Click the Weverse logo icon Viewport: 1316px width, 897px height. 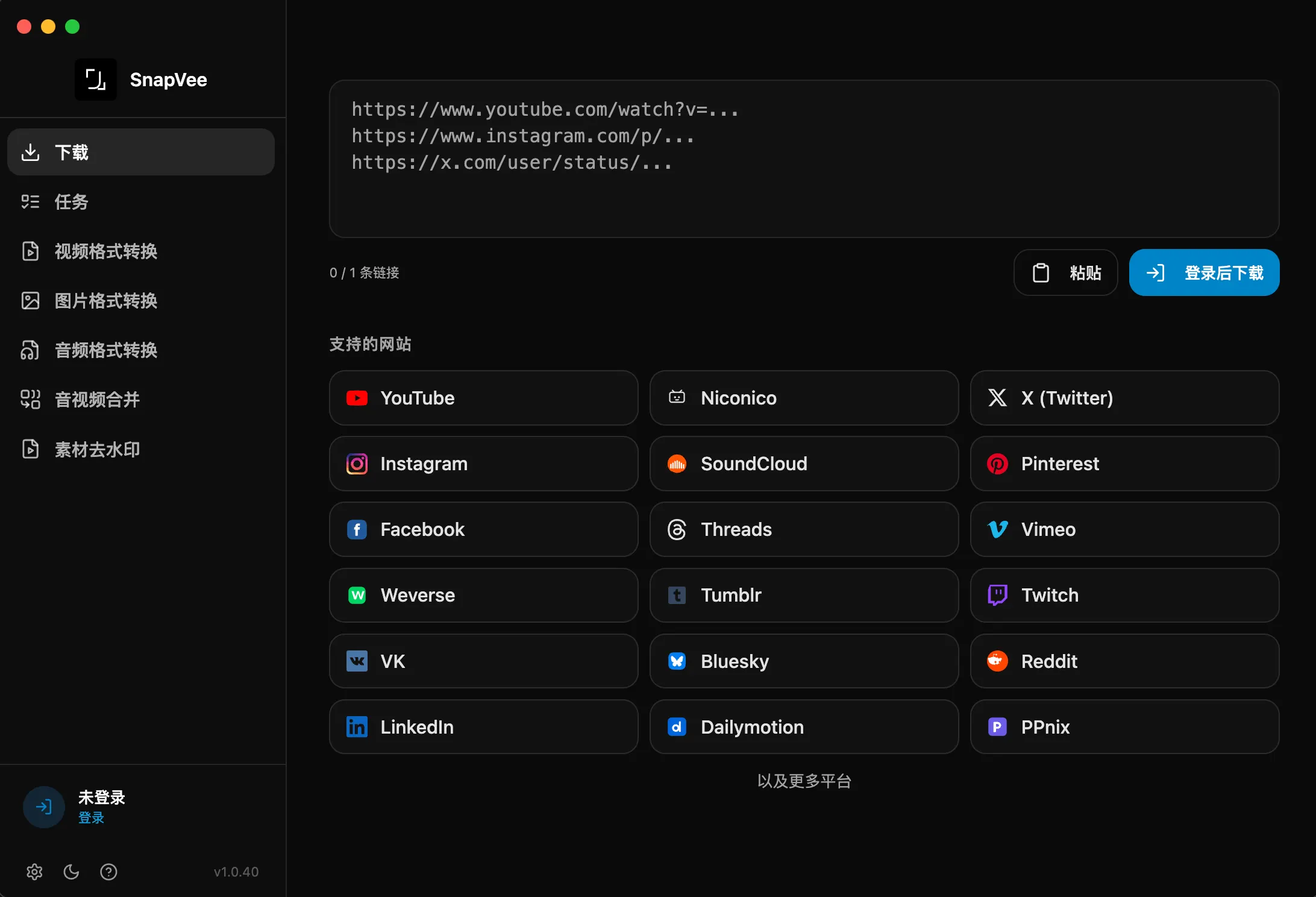pyautogui.click(x=357, y=595)
